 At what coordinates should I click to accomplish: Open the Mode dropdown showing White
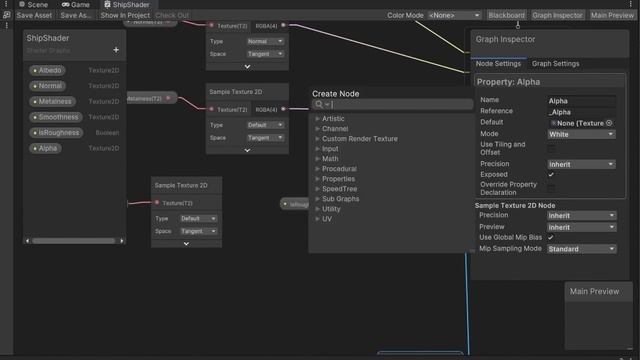coord(581,134)
